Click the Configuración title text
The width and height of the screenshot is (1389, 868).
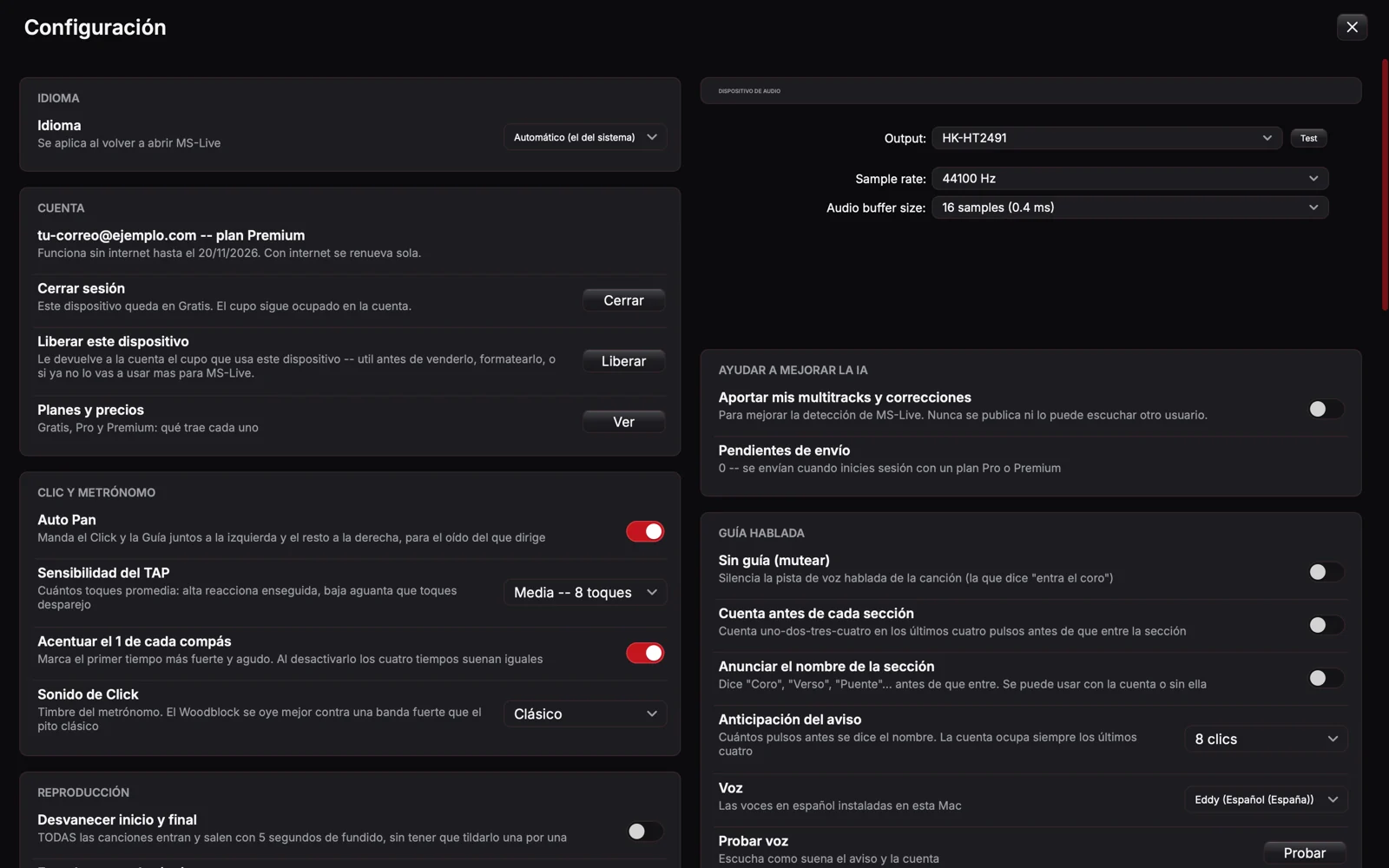(x=95, y=27)
